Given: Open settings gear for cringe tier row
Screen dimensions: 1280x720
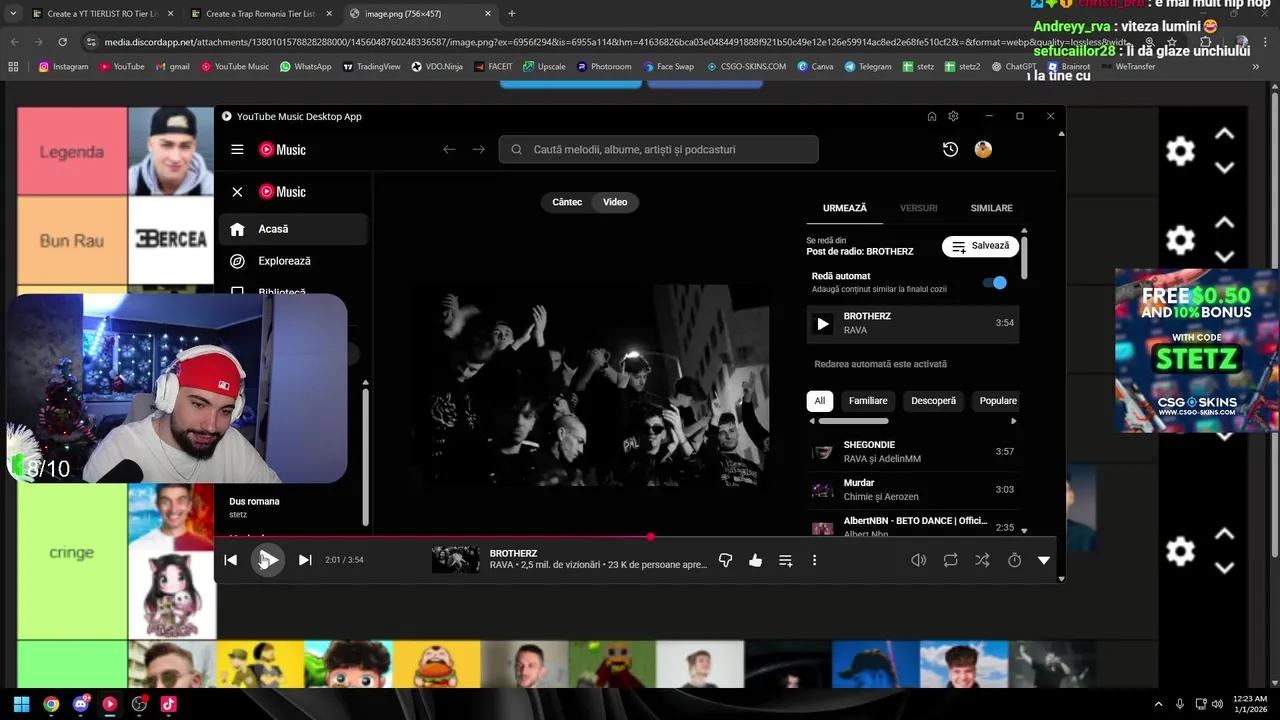Looking at the screenshot, I should tap(1180, 551).
